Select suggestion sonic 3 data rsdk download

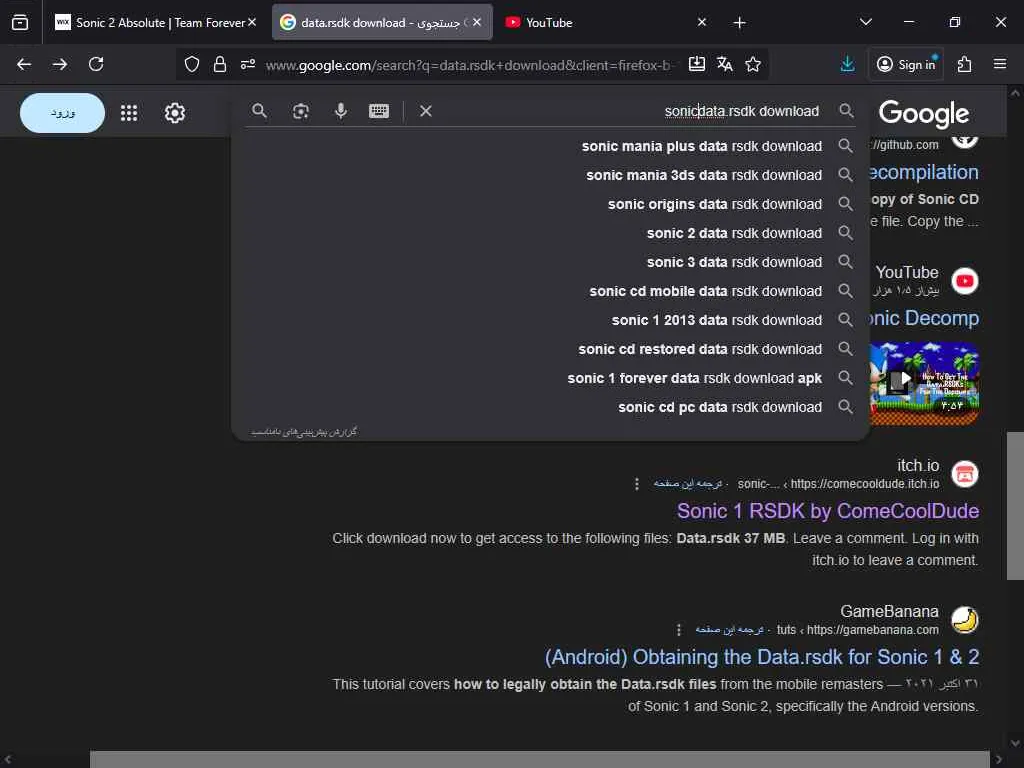[x=549, y=262]
